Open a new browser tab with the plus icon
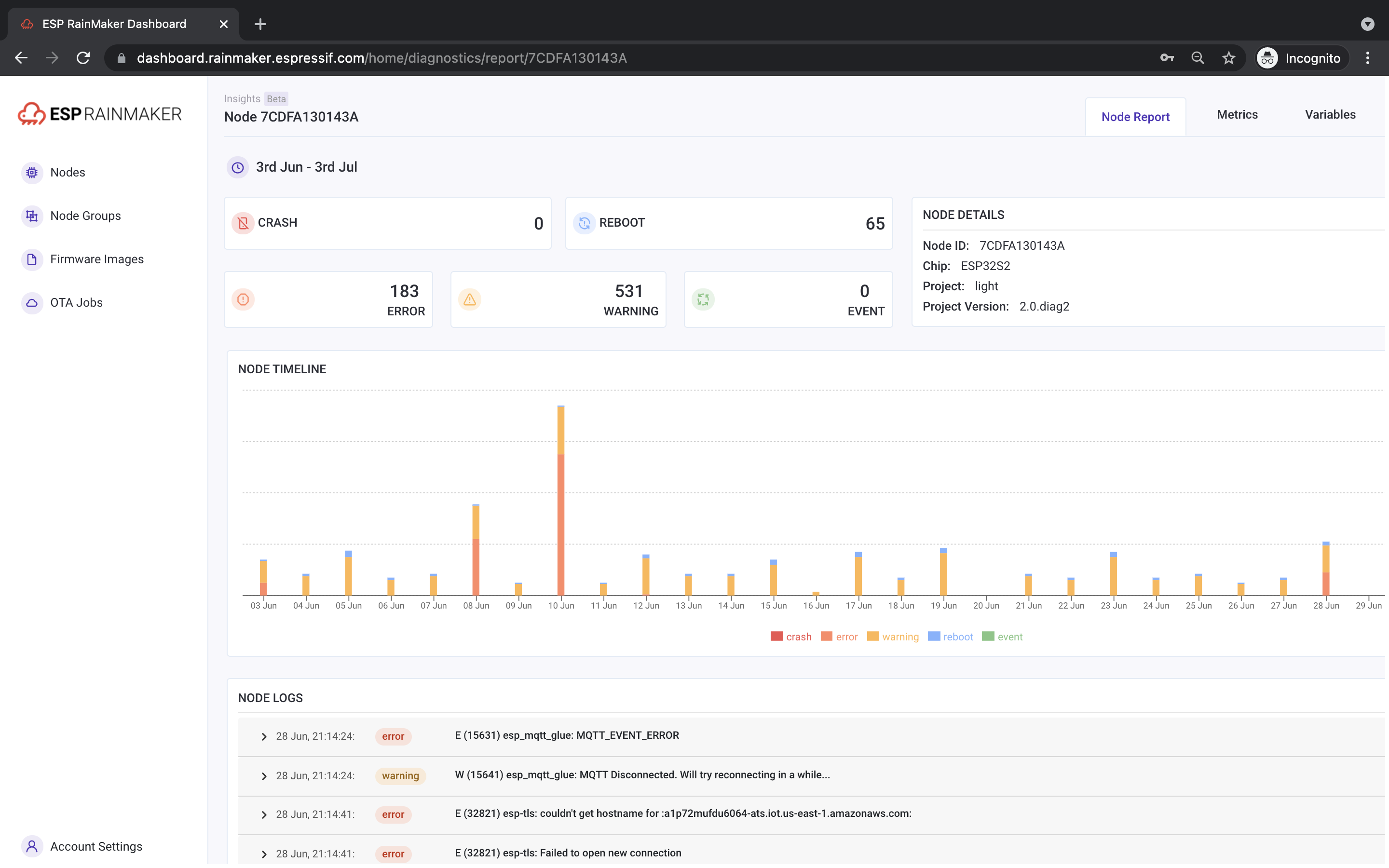The image size is (1389, 868). [x=260, y=24]
